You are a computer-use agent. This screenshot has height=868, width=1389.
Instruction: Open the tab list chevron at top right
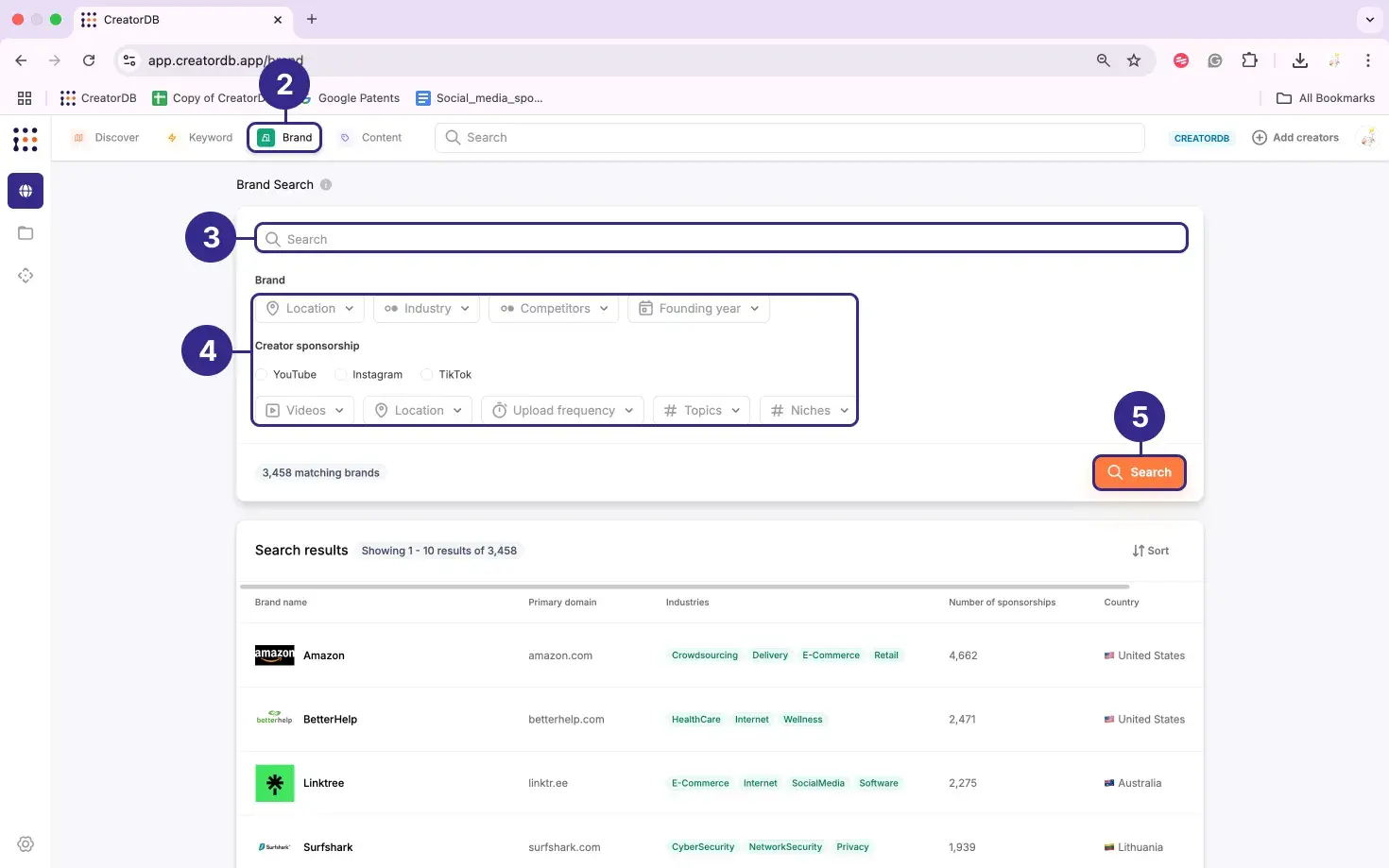(x=1369, y=19)
